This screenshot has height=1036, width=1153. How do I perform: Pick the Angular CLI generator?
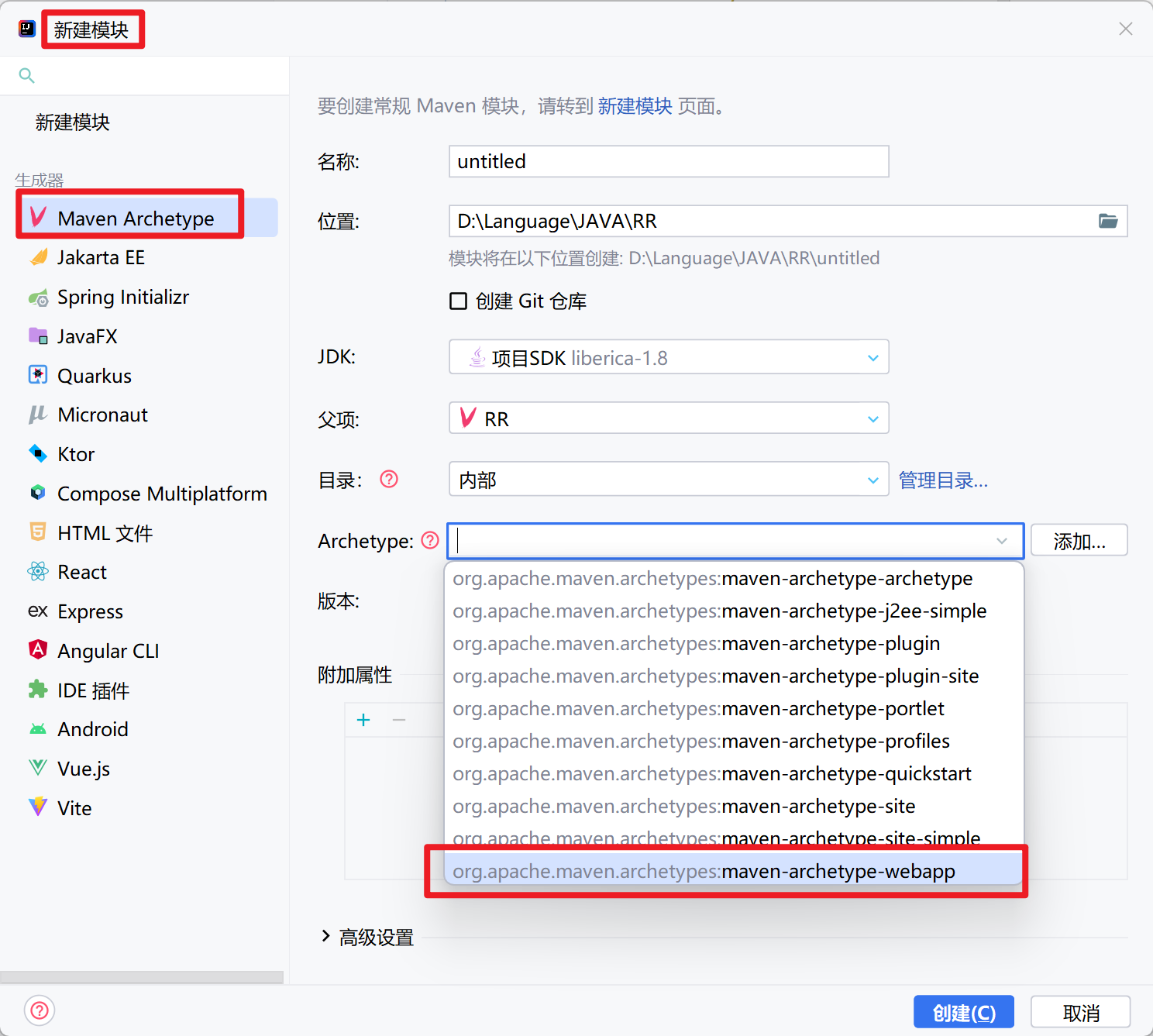pos(108,652)
